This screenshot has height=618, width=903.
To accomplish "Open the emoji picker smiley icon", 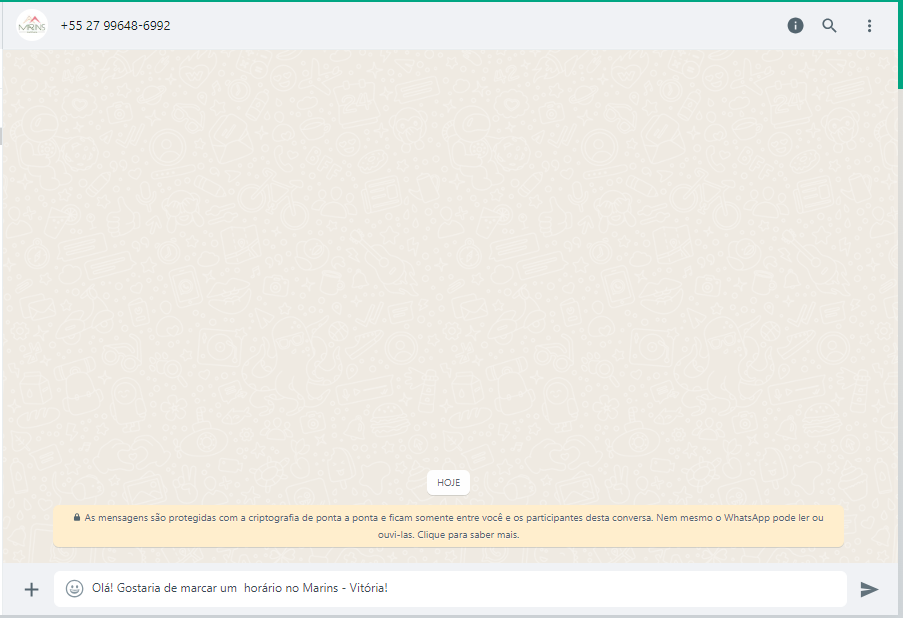I will (74, 588).
